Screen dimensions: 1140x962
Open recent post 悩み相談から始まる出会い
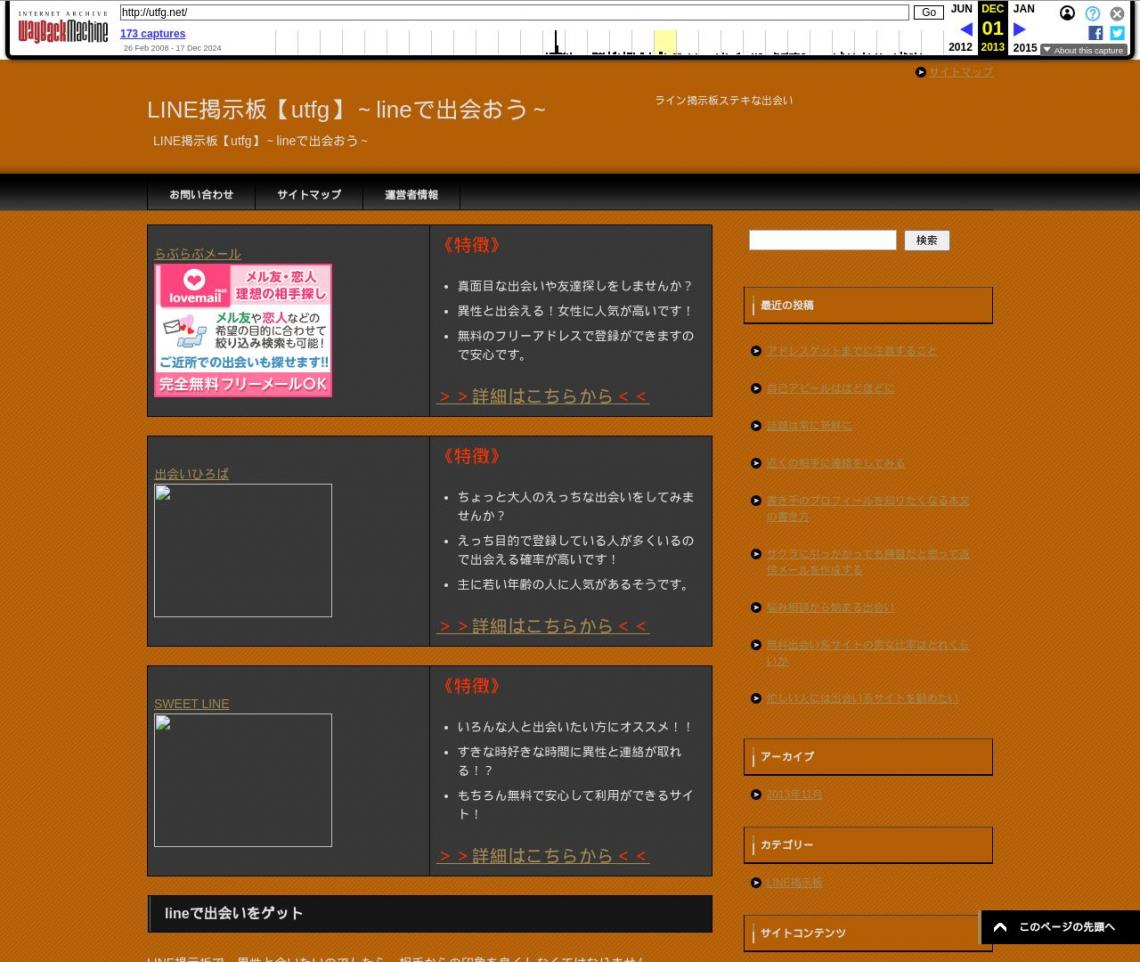830,607
